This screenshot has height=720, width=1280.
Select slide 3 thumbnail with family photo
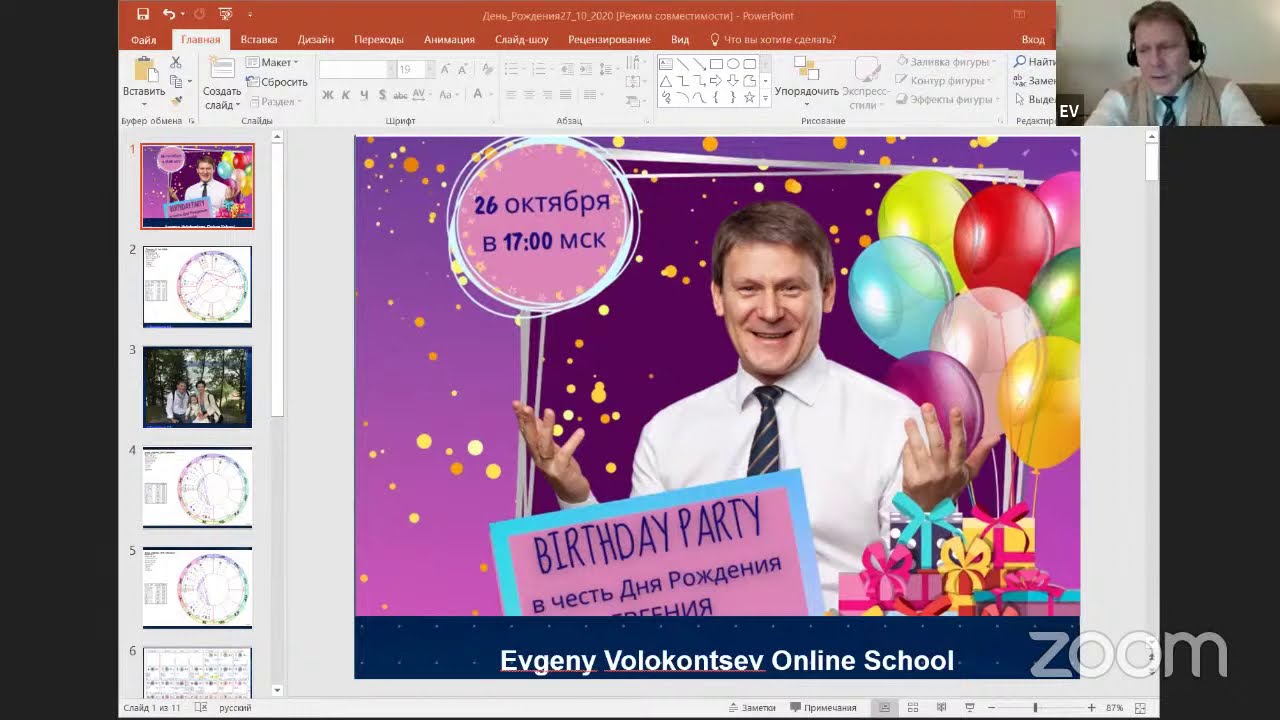[198, 387]
